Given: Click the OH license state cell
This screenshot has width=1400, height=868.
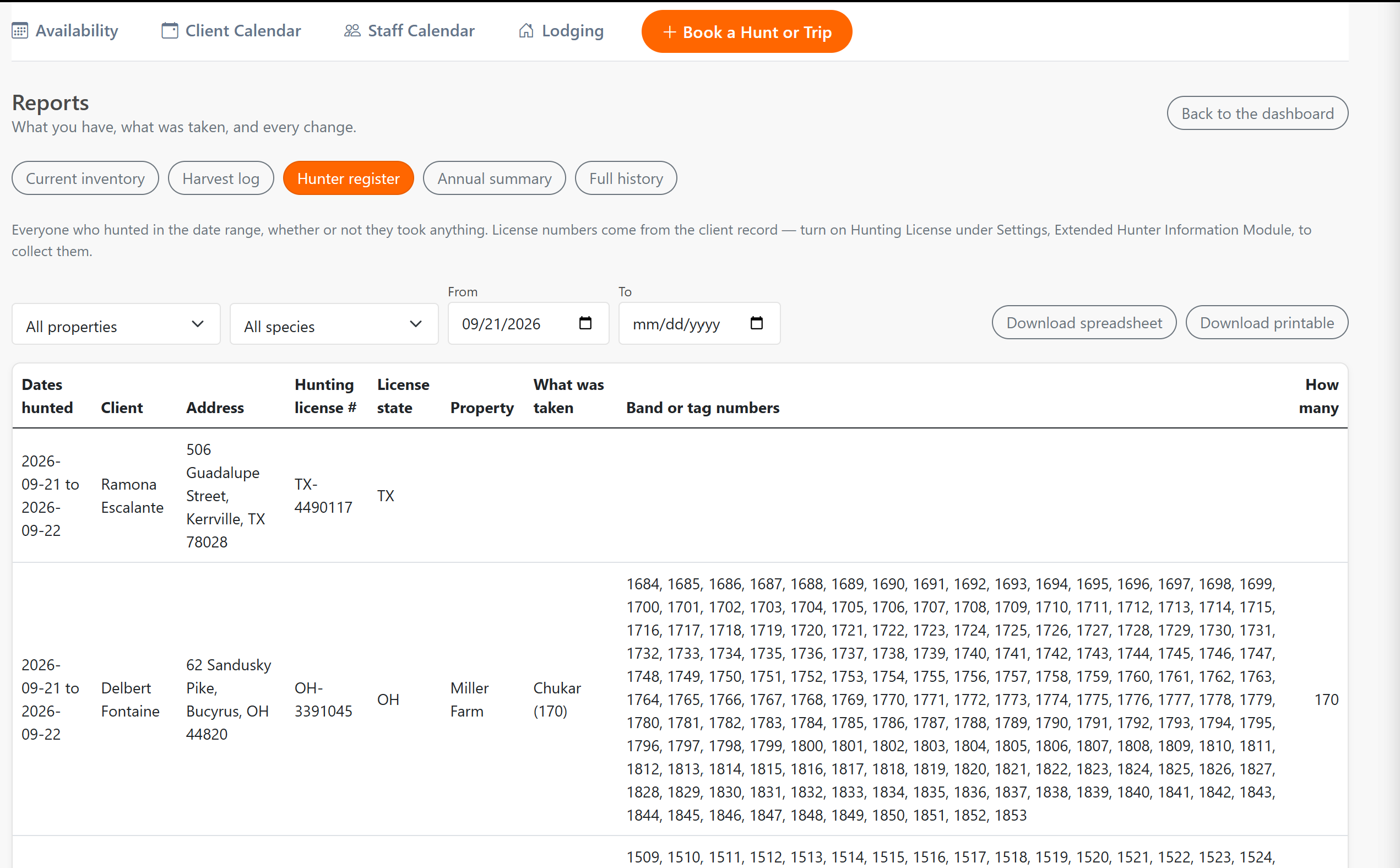Looking at the screenshot, I should [388, 700].
